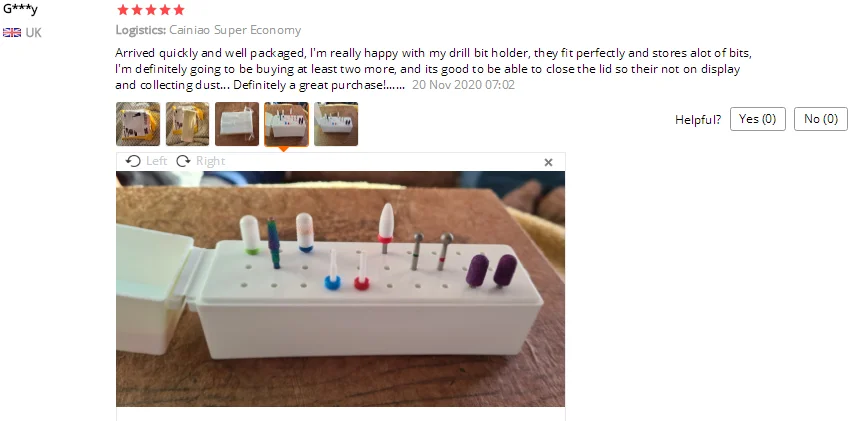View the second review photo thumbnail
The image size is (860, 421).
187,124
